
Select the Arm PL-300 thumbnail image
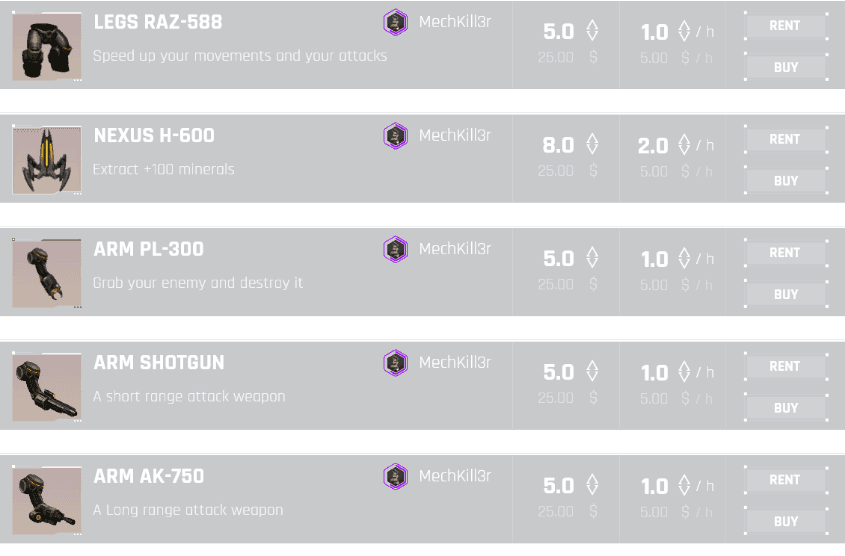(x=40, y=274)
